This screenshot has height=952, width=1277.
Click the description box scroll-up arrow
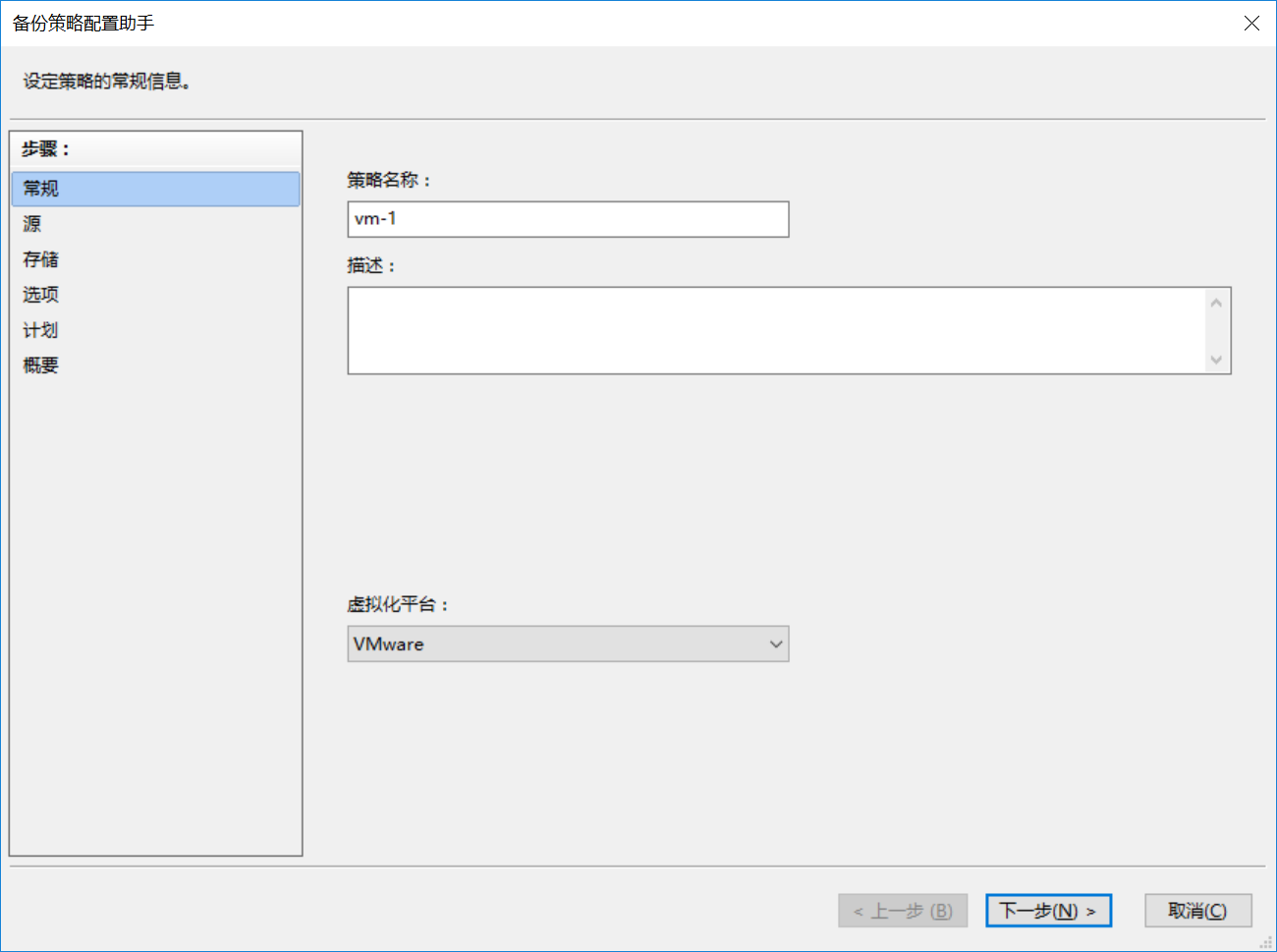[x=1216, y=303]
